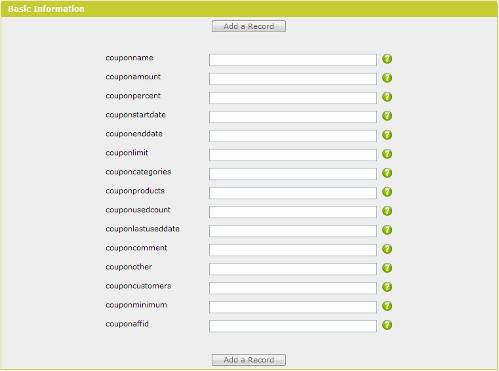Select the couponaffid input field
The width and height of the screenshot is (499, 371).
pos(293,326)
